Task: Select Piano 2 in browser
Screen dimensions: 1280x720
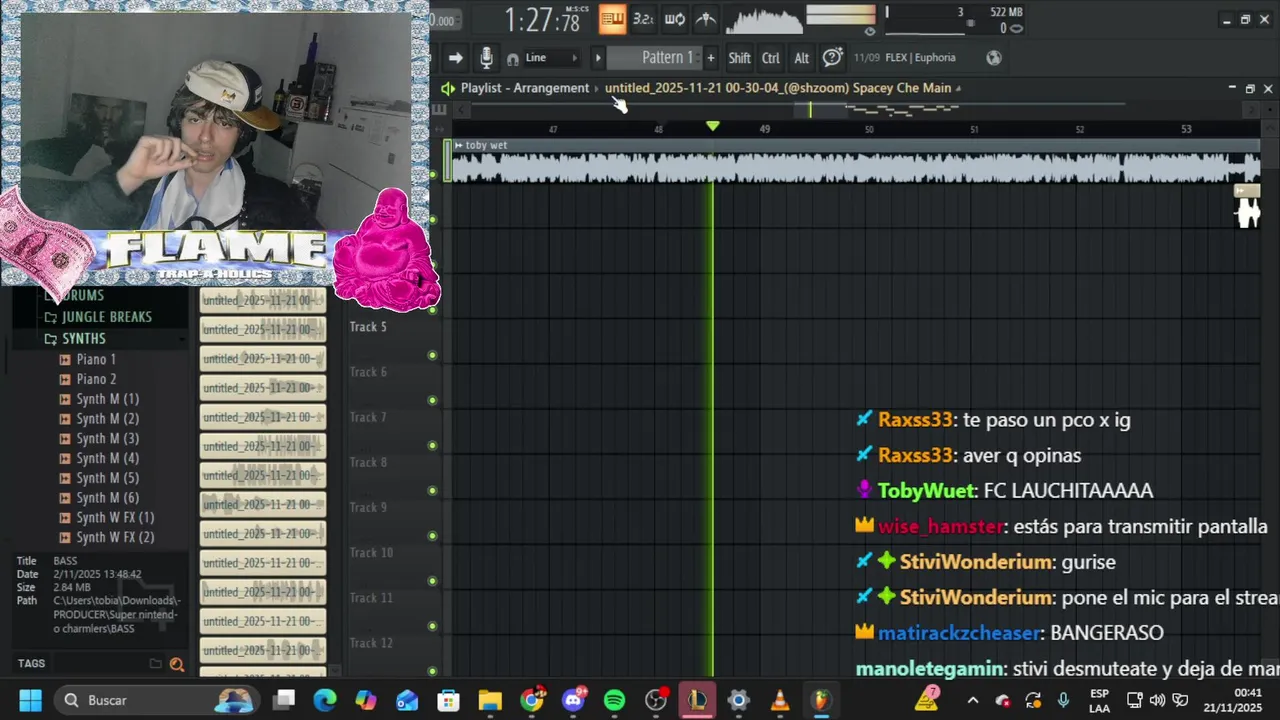Action: [96, 379]
